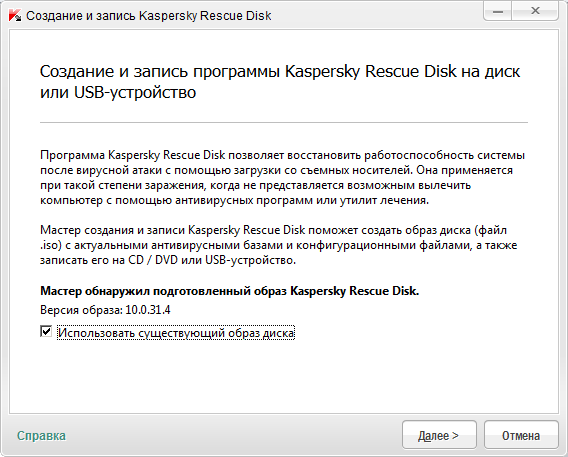
Task: Click the heading line 'Создание и запись программы Kaspersky Rescue Disk'
Action: tap(248, 71)
